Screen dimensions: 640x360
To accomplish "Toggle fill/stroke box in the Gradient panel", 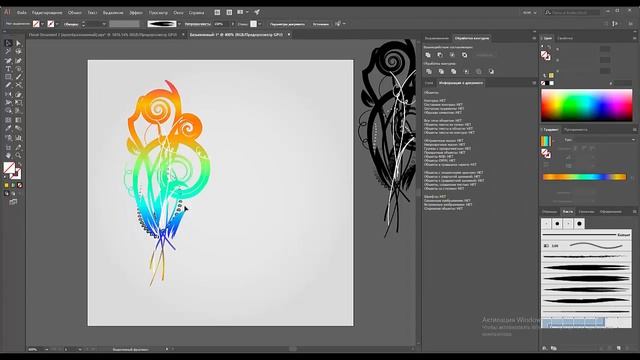I will point(546,153).
